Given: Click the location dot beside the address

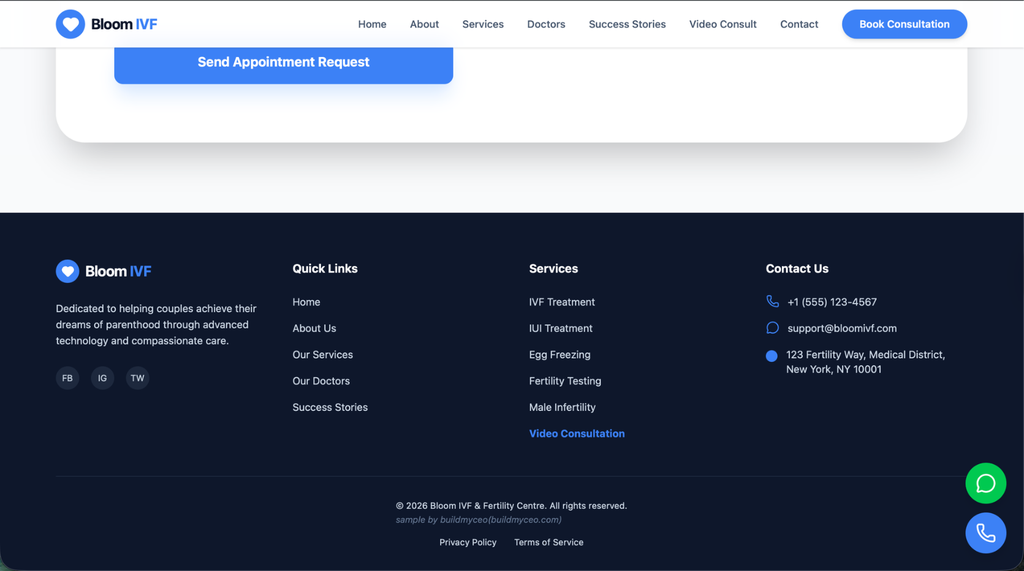Looking at the screenshot, I should pos(771,356).
